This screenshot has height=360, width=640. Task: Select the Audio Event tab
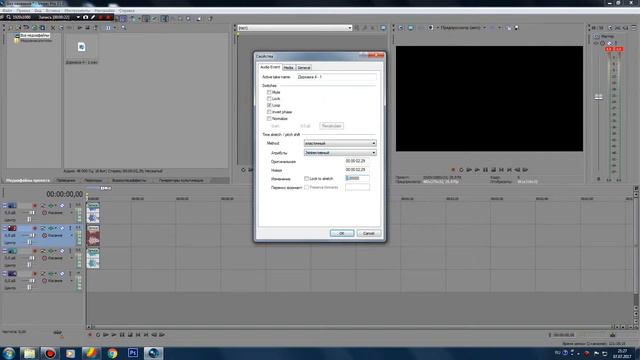coord(270,67)
